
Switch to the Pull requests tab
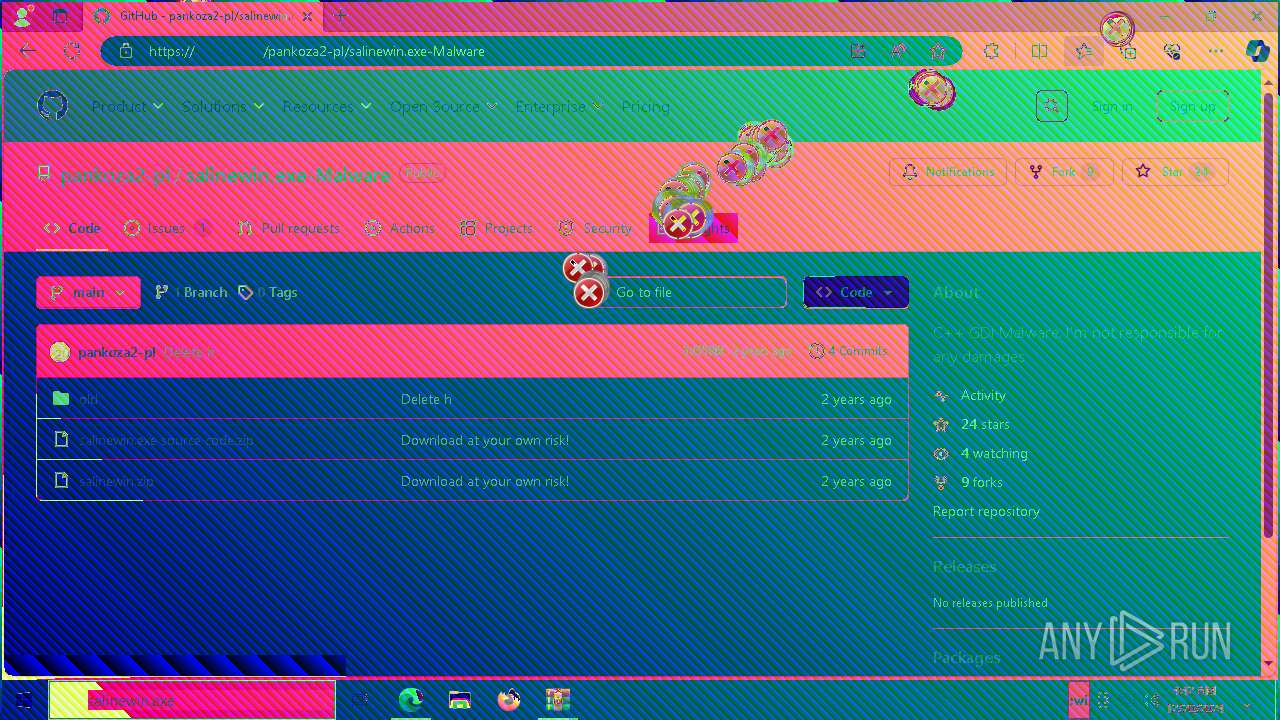click(289, 228)
